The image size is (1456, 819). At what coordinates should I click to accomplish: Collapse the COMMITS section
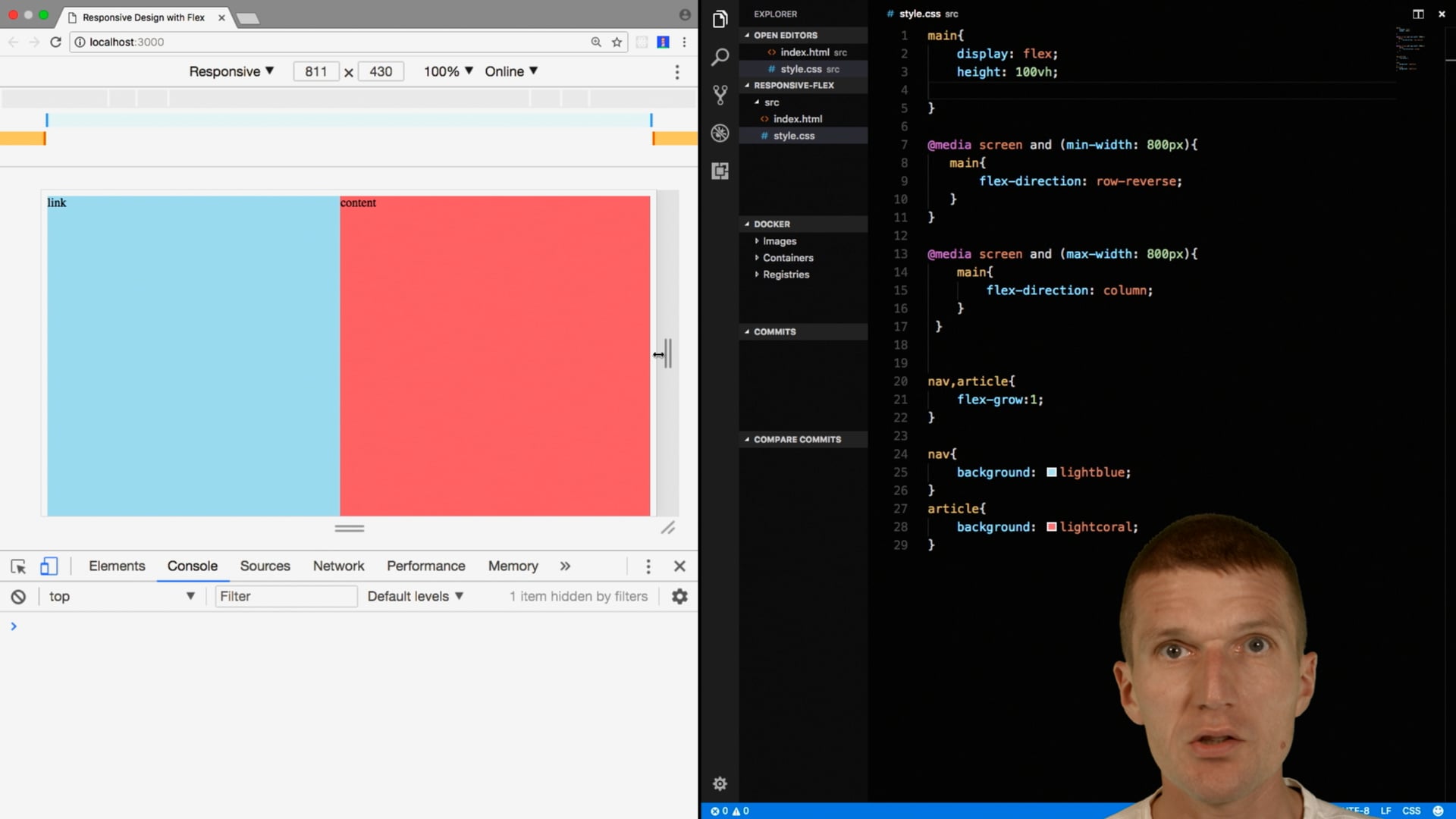pos(803,332)
